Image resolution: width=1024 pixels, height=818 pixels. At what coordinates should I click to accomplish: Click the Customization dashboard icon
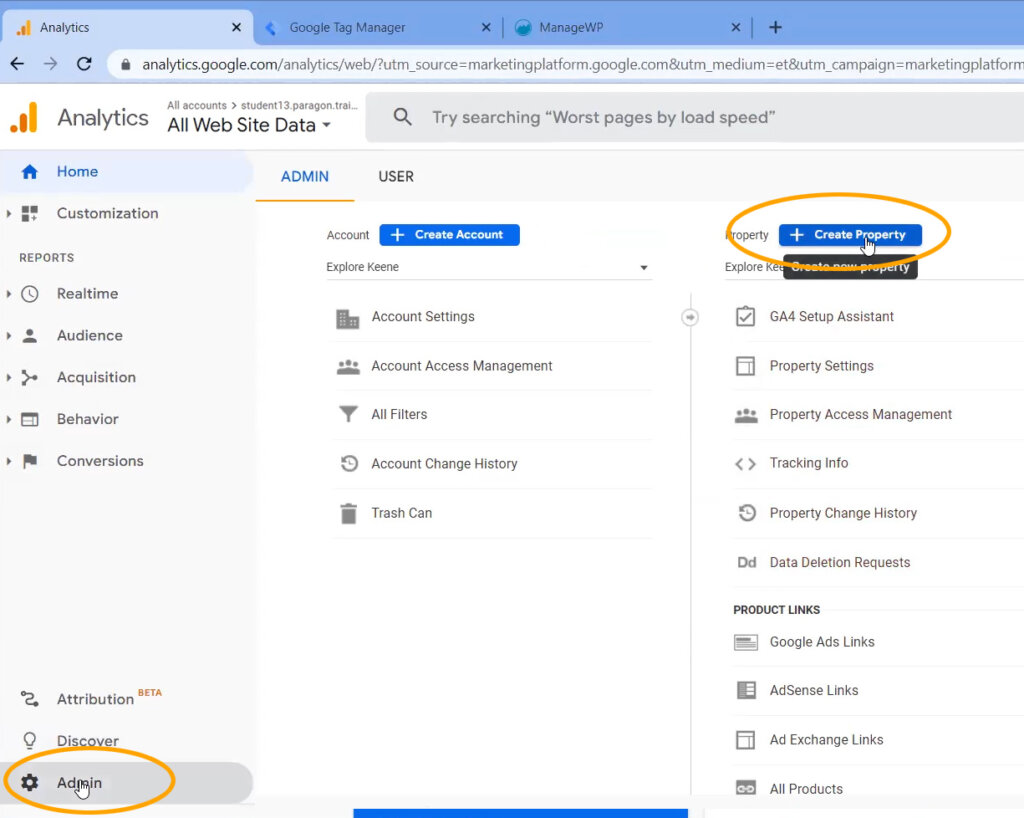[29, 213]
